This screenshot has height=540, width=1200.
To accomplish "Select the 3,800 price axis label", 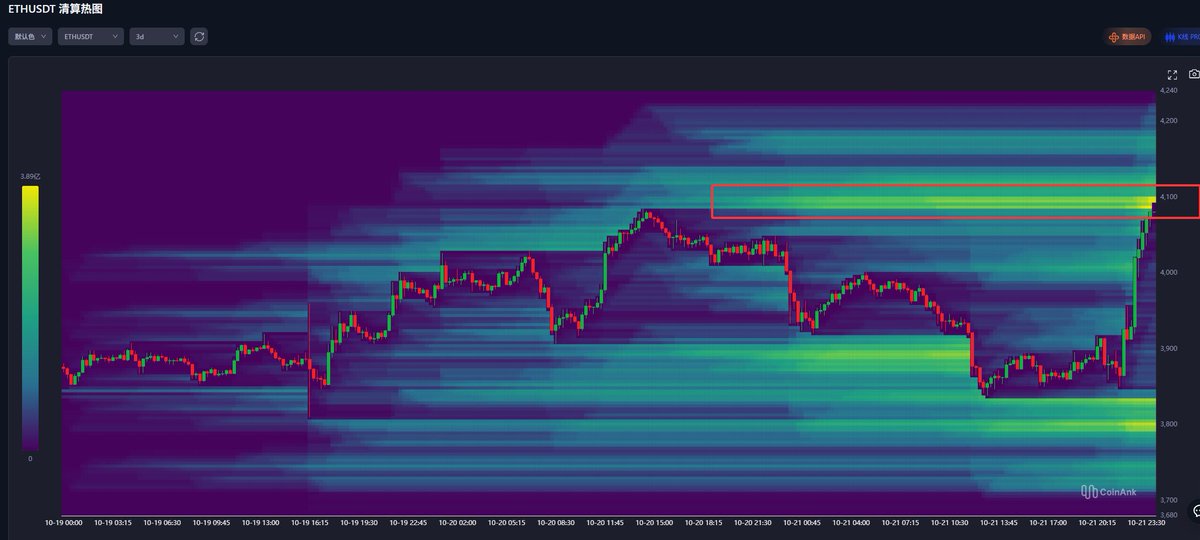I will tap(1168, 425).
